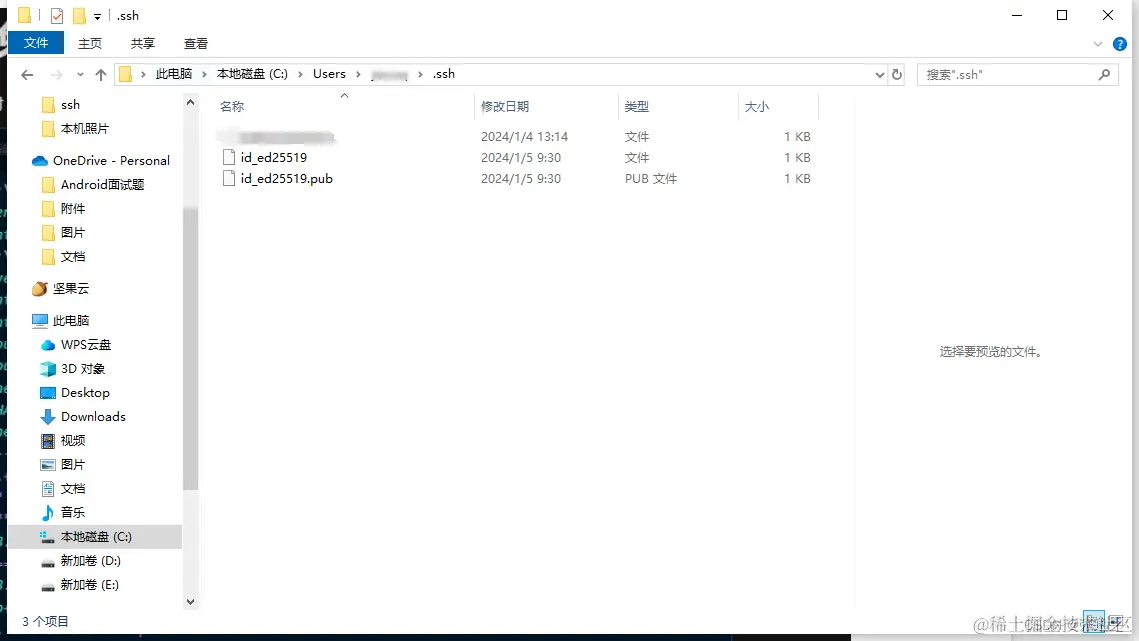1139x641 pixels.
Task: Open Desktop in the sidebar
Action: (85, 392)
